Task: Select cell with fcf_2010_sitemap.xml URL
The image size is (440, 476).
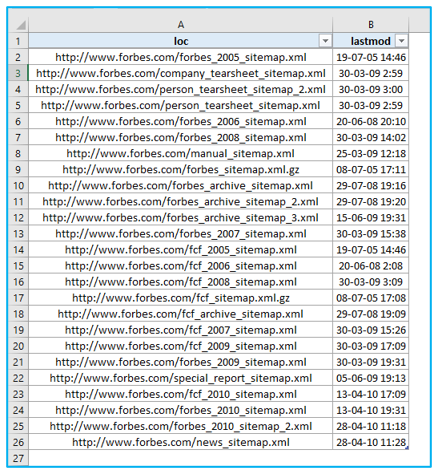Action: pyautogui.click(x=181, y=394)
